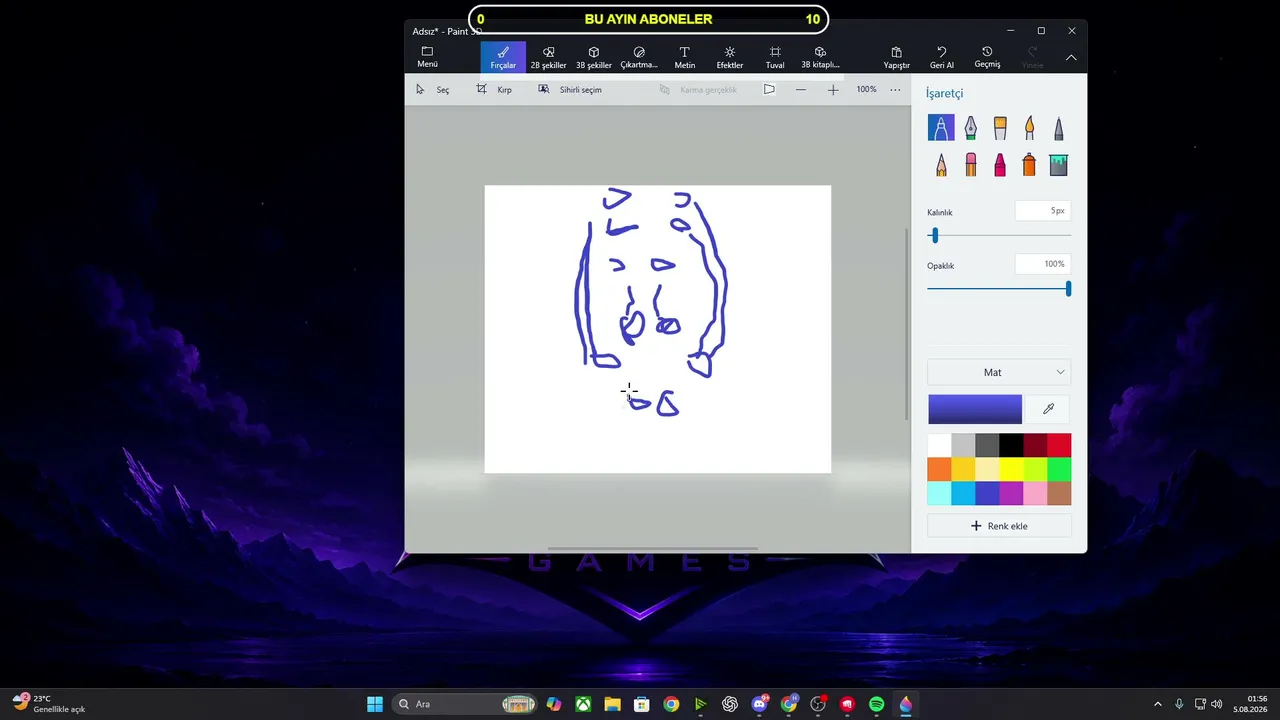Click the horizontal canvas scrollbar
This screenshot has width=1280, height=720.
point(652,548)
